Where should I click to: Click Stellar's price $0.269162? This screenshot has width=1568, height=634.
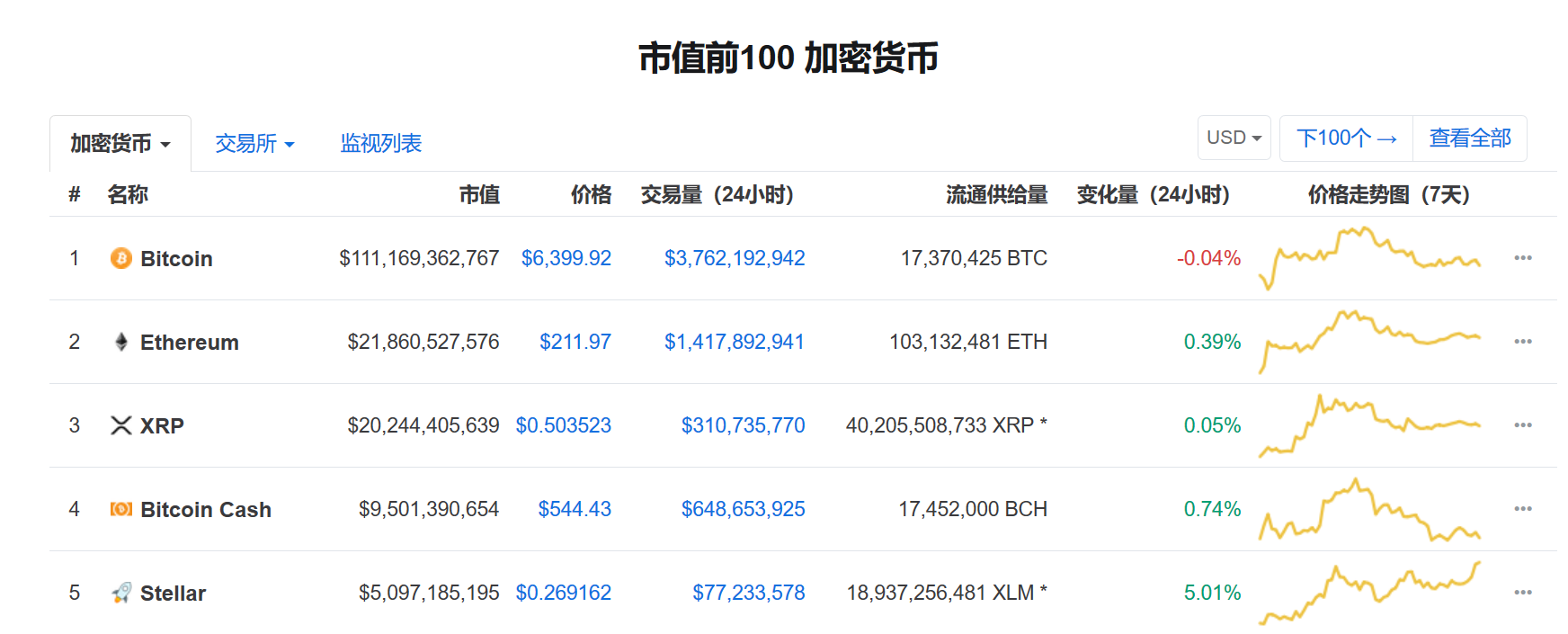tap(564, 593)
